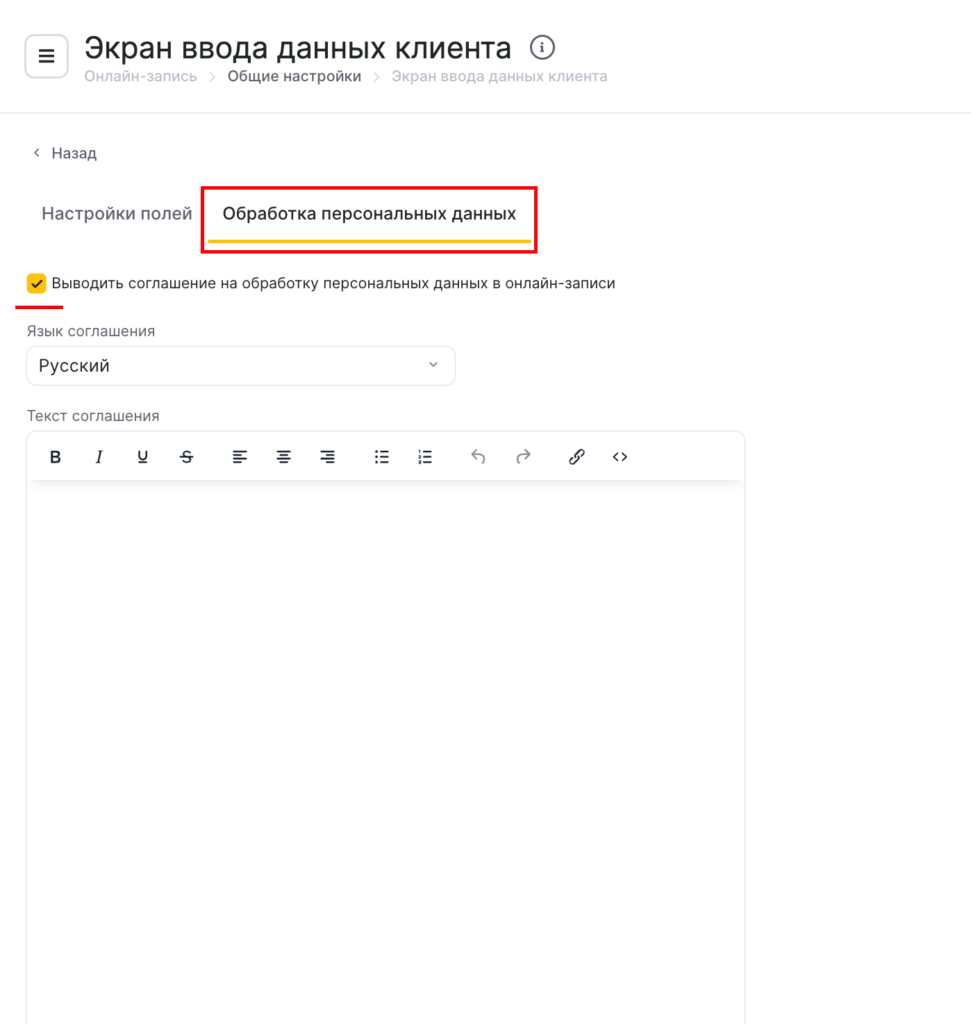Switch editor to code view
Viewport: 971px width, 1024px height.
point(620,457)
